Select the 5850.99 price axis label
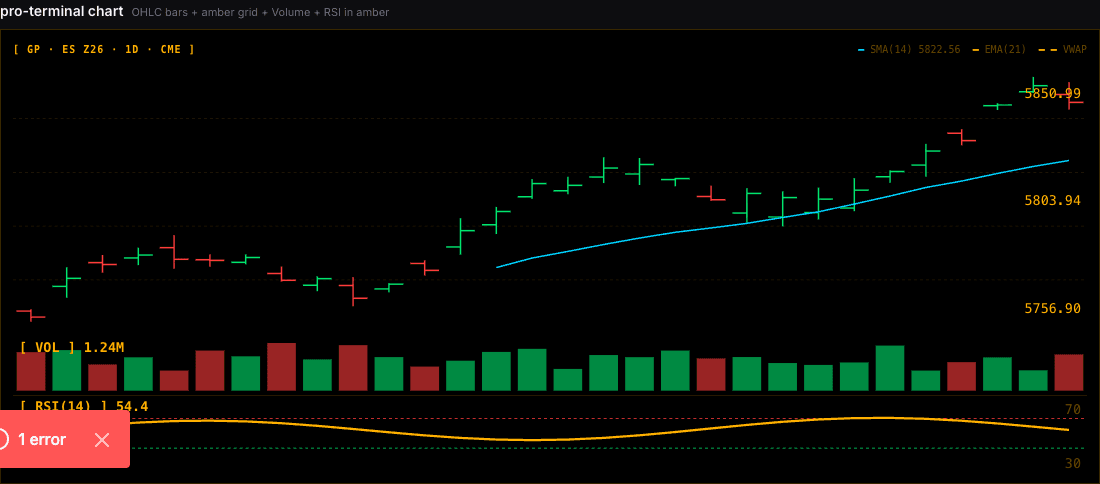Viewport: 1100px width, 484px height. pos(1052,93)
